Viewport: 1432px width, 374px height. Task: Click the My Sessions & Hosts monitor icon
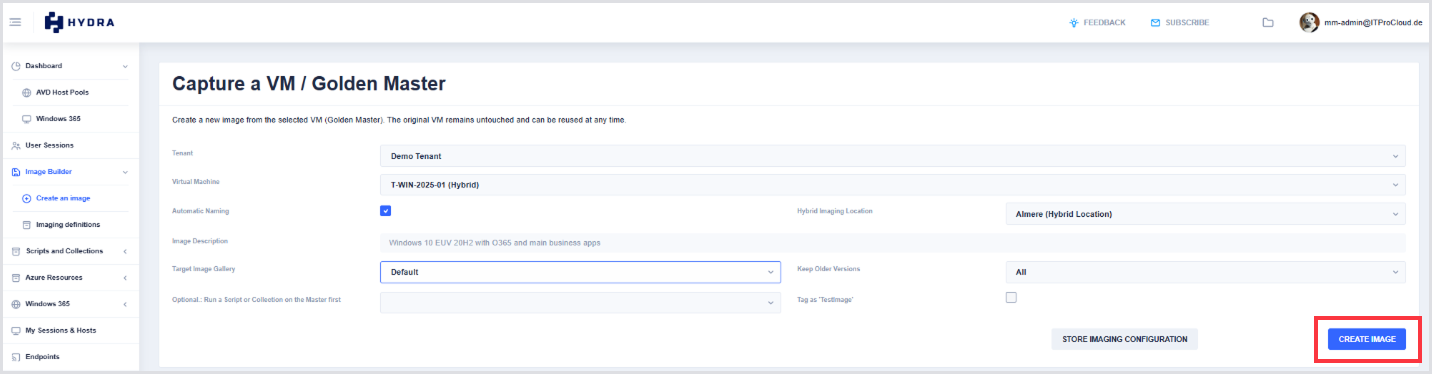tap(16, 331)
